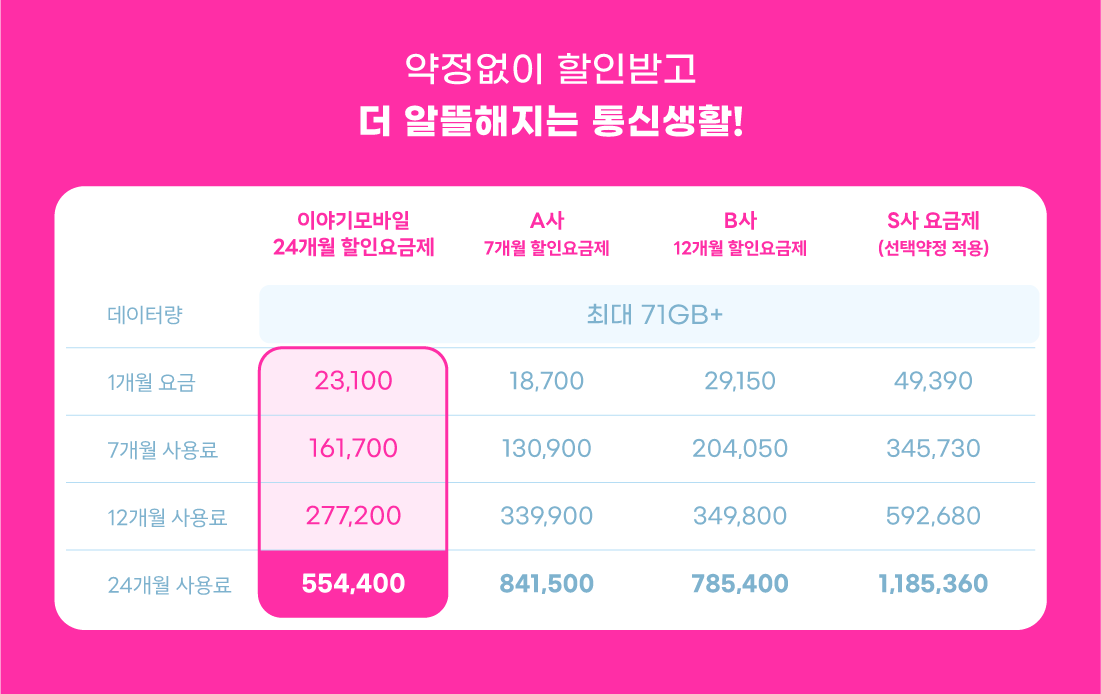Click the 12개월 사용료 row label
Viewport: 1101px width, 694px height.
pos(167,517)
